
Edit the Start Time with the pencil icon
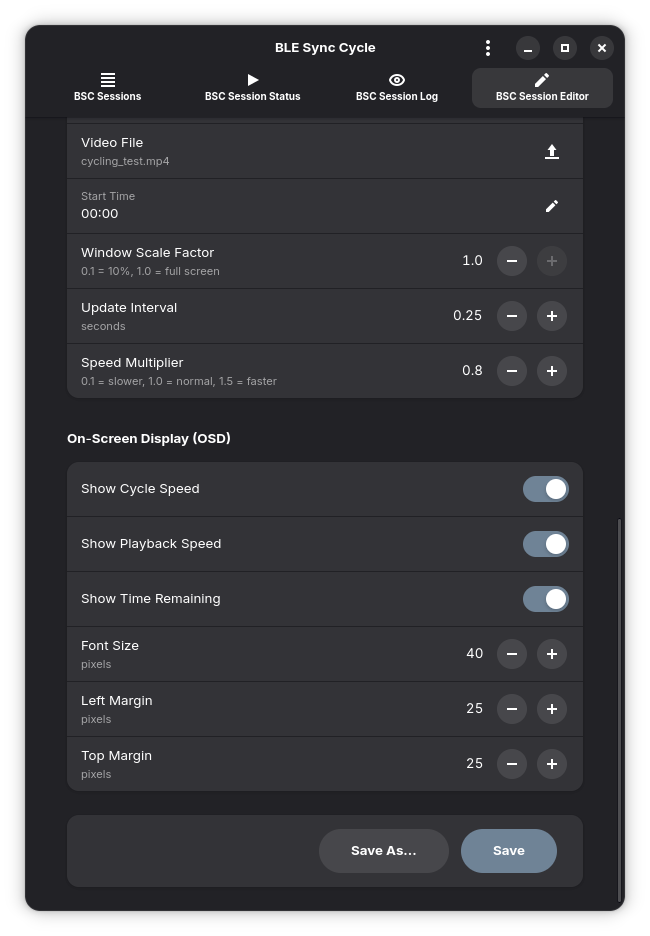point(552,206)
